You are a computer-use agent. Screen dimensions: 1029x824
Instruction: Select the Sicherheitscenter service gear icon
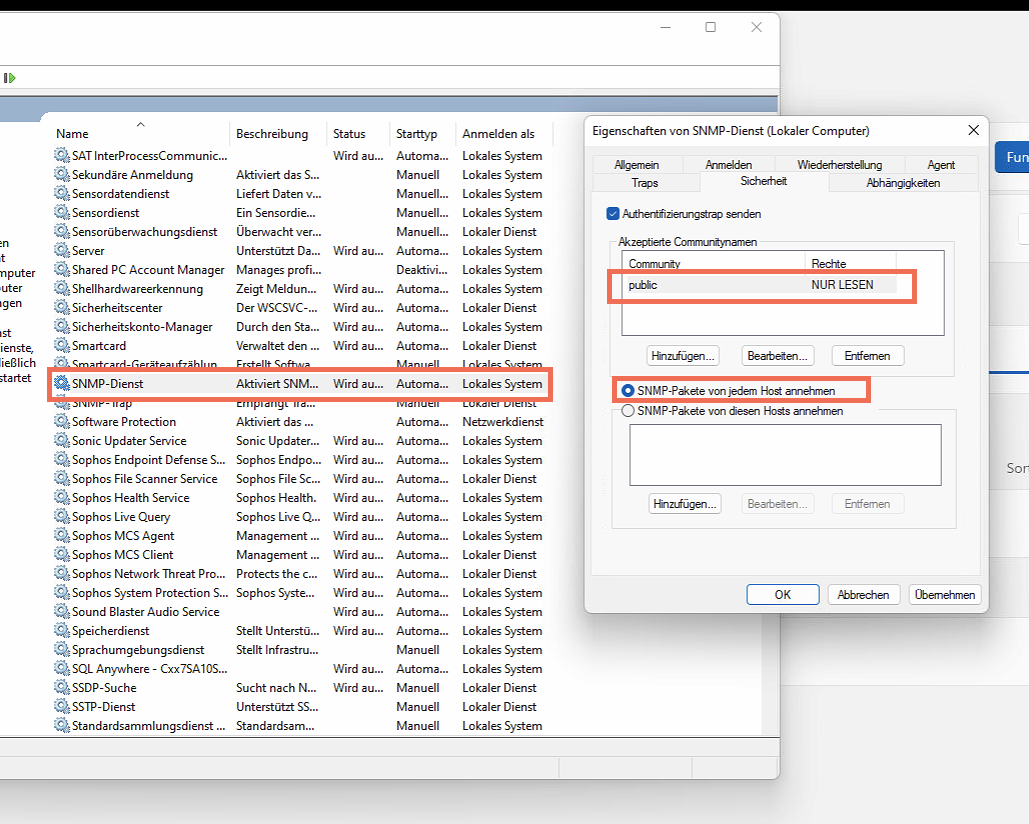pyautogui.click(x=62, y=308)
